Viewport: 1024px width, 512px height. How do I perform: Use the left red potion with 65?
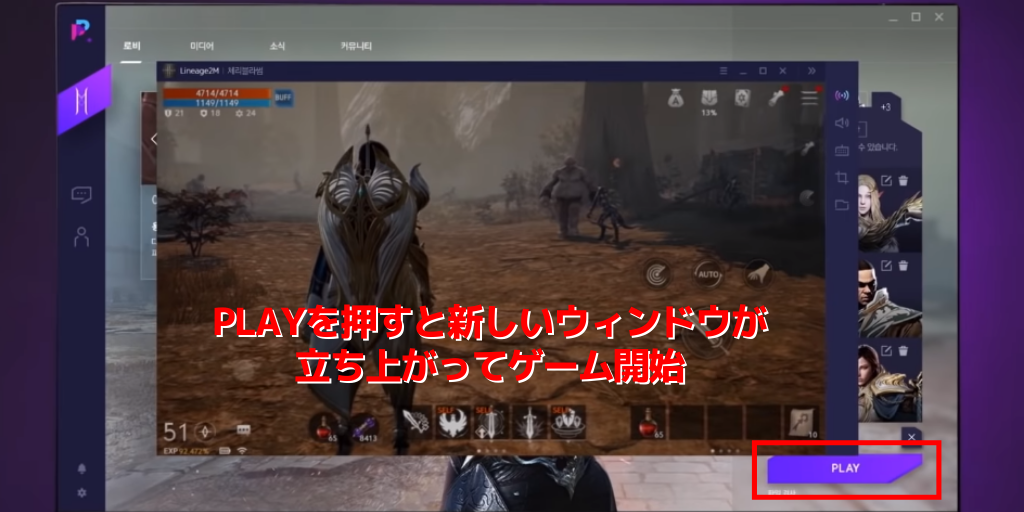coord(324,427)
